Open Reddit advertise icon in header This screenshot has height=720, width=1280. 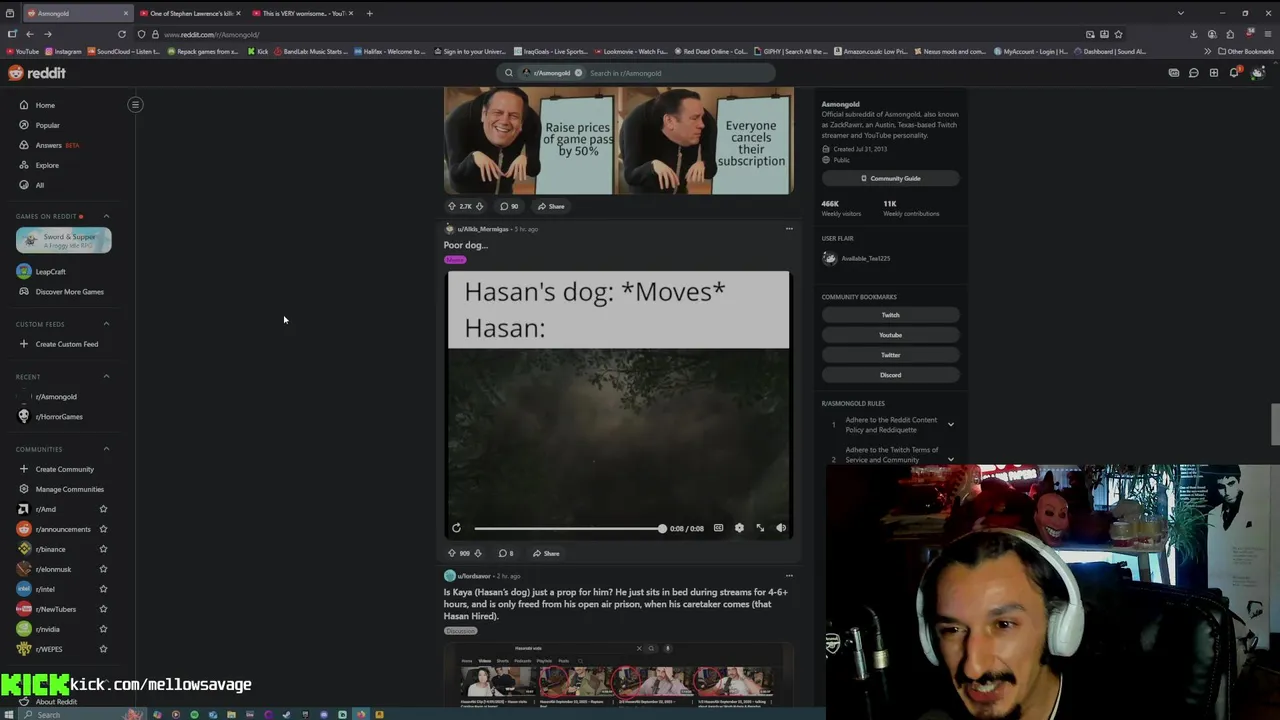click(x=1174, y=73)
